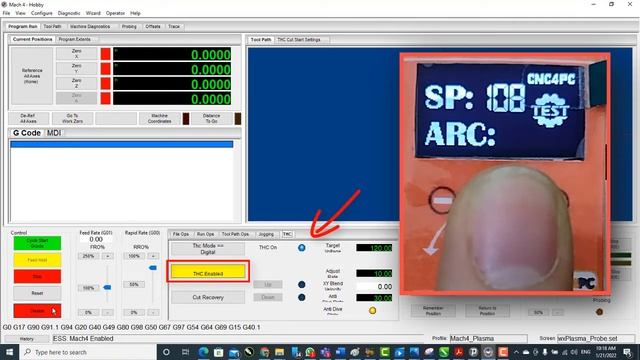Increase feed rate override with plus button
The image size is (640, 360).
[x=108, y=256]
